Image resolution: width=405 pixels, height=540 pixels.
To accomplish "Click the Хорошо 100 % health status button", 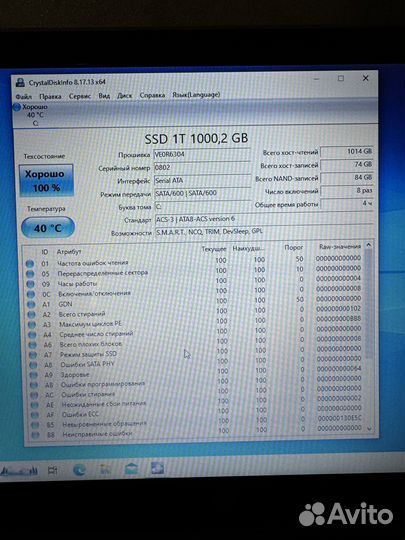I will 46,180.
